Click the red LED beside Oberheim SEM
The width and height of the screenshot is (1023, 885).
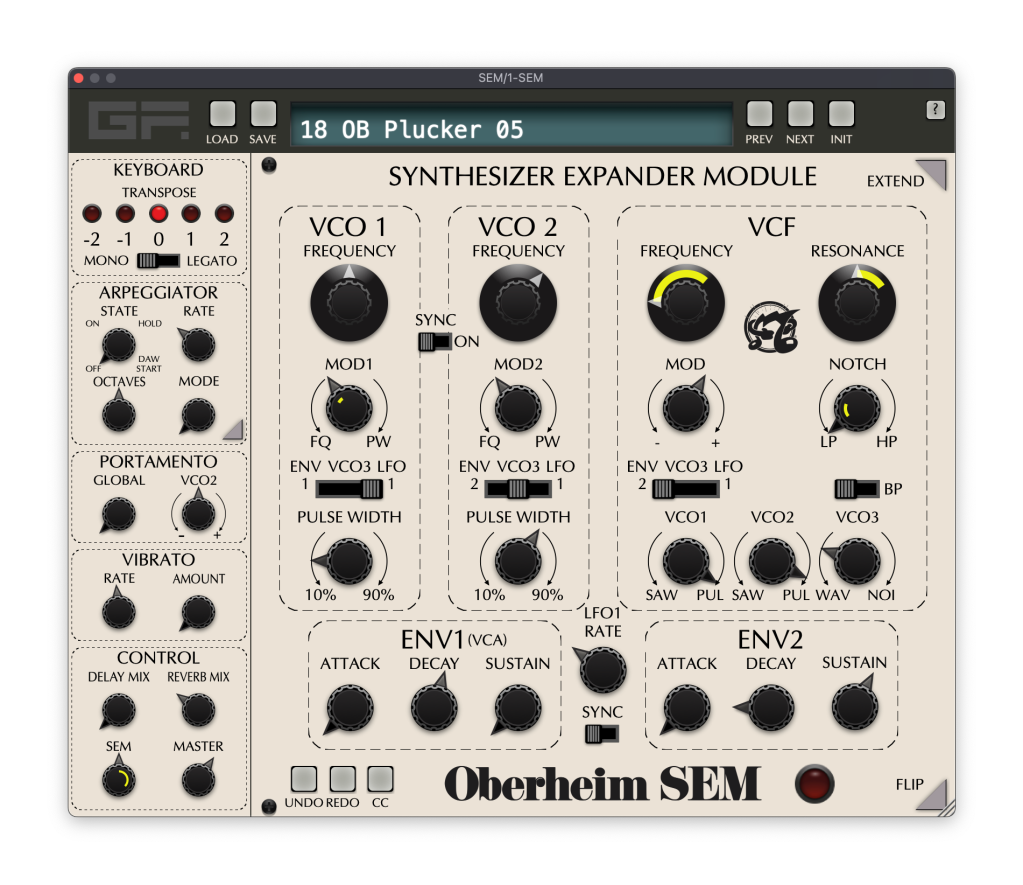pyautogui.click(x=814, y=784)
